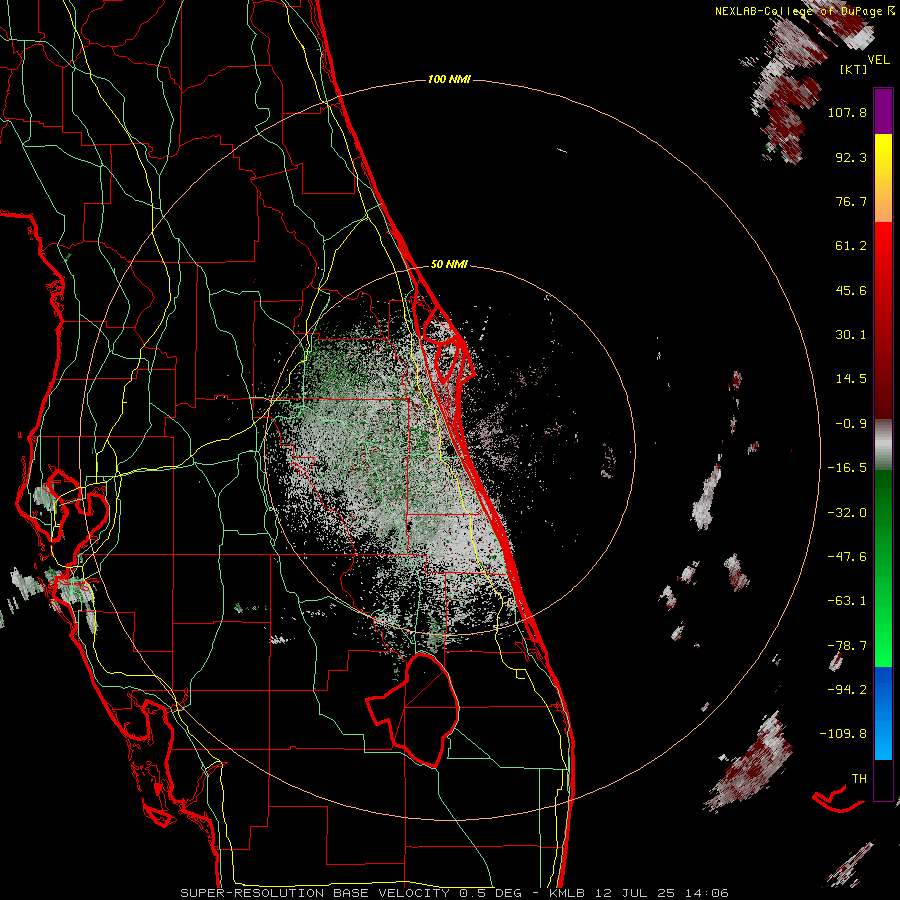Click the 92.3 velocity scale value
900x900 pixels.
(x=851, y=157)
